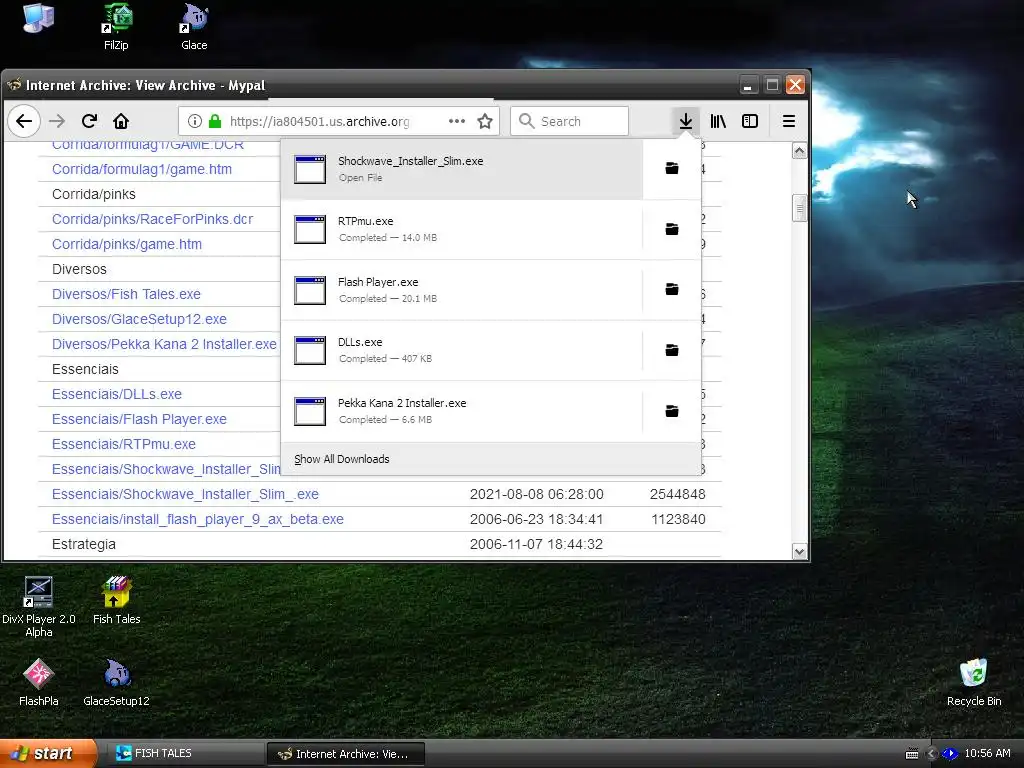This screenshot has height=768, width=1024.
Task: Open the Library toolbar button
Action: point(718,121)
